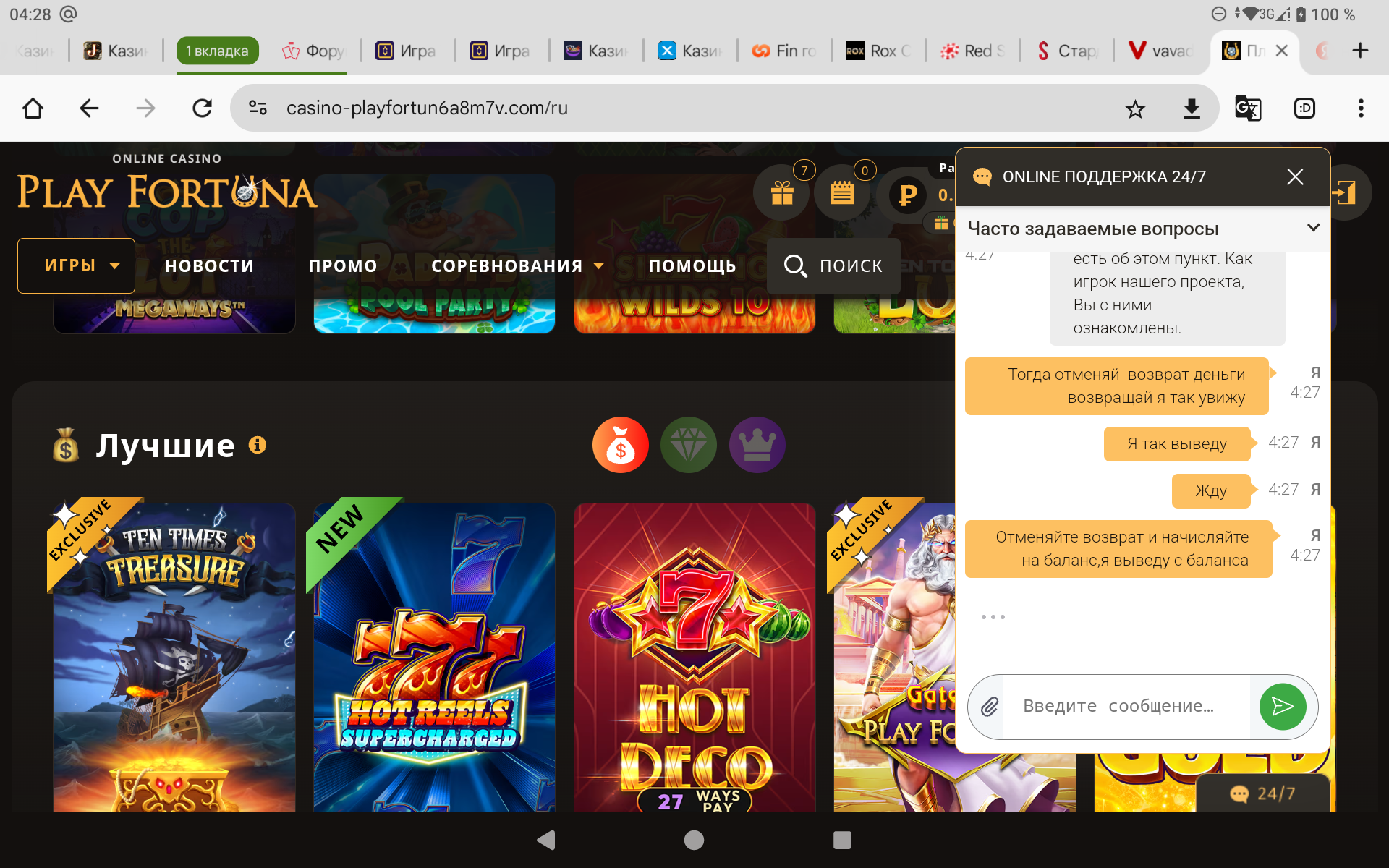The width and height of the screenshot is (1389, 868).
Task: Click the ПОИСК search button
Action: pos(833,266)
